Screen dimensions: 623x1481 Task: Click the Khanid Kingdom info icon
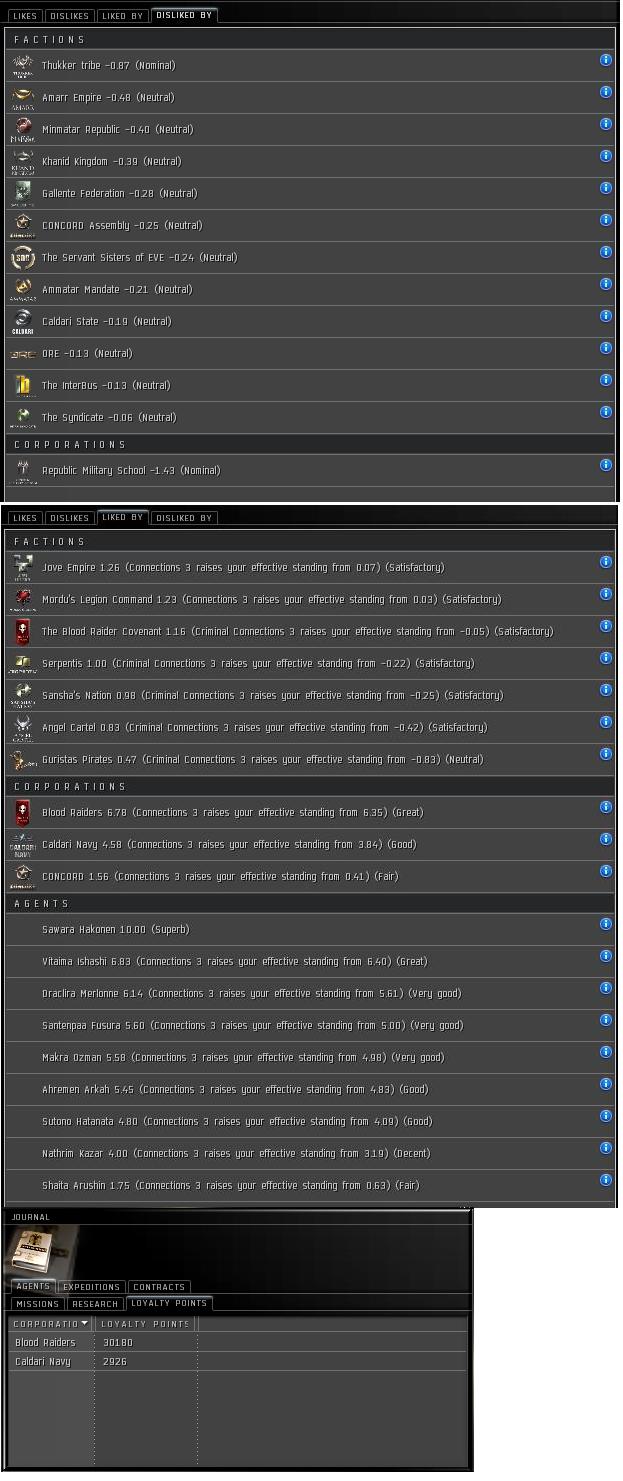tap(605, 156)
